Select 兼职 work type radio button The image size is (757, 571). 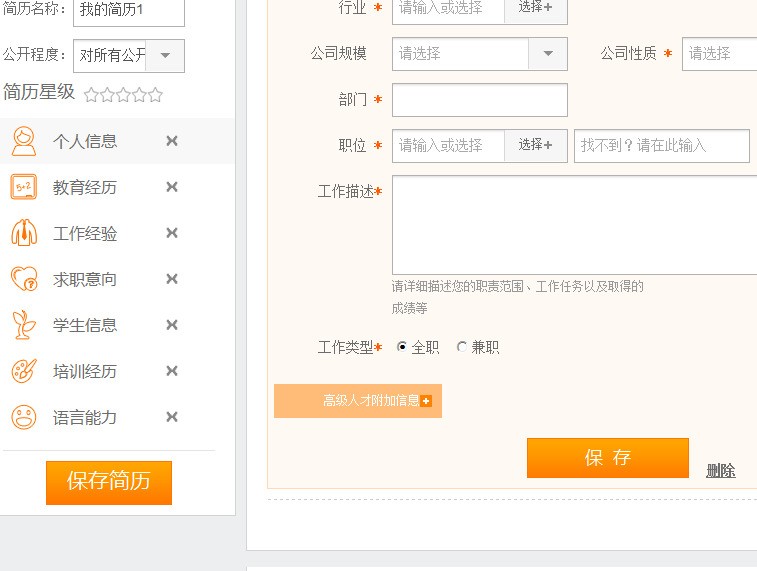462,347
